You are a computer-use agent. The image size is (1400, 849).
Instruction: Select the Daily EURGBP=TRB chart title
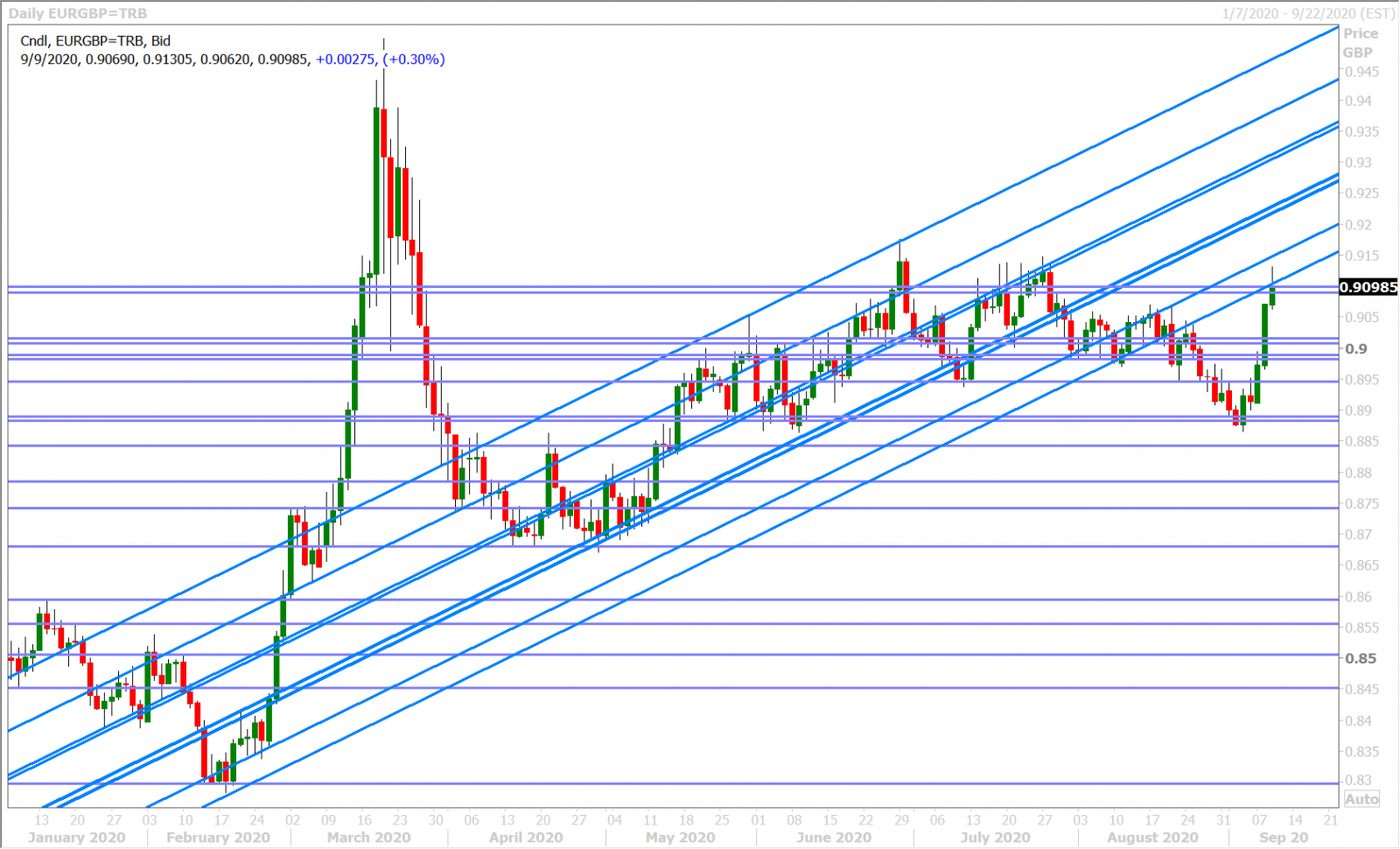coord(78,13)
